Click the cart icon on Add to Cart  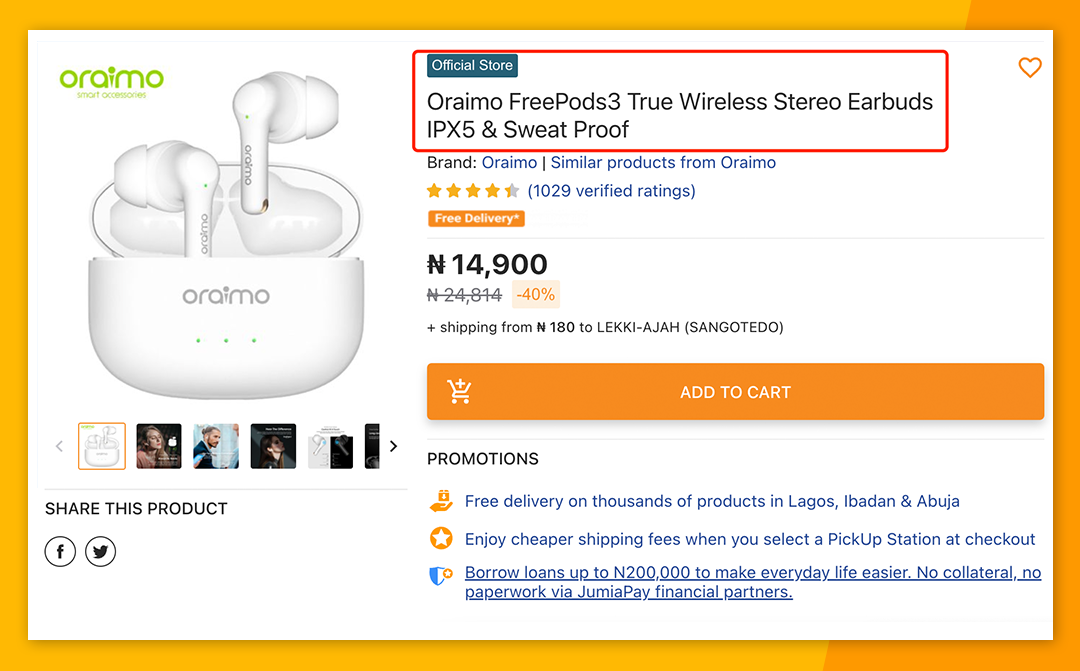pyautogui.click(x=460, y=392)
